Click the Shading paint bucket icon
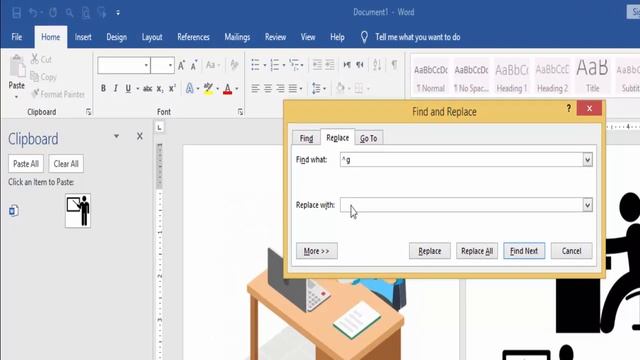This screenshot has height=360, width=640. click(340, 88)
